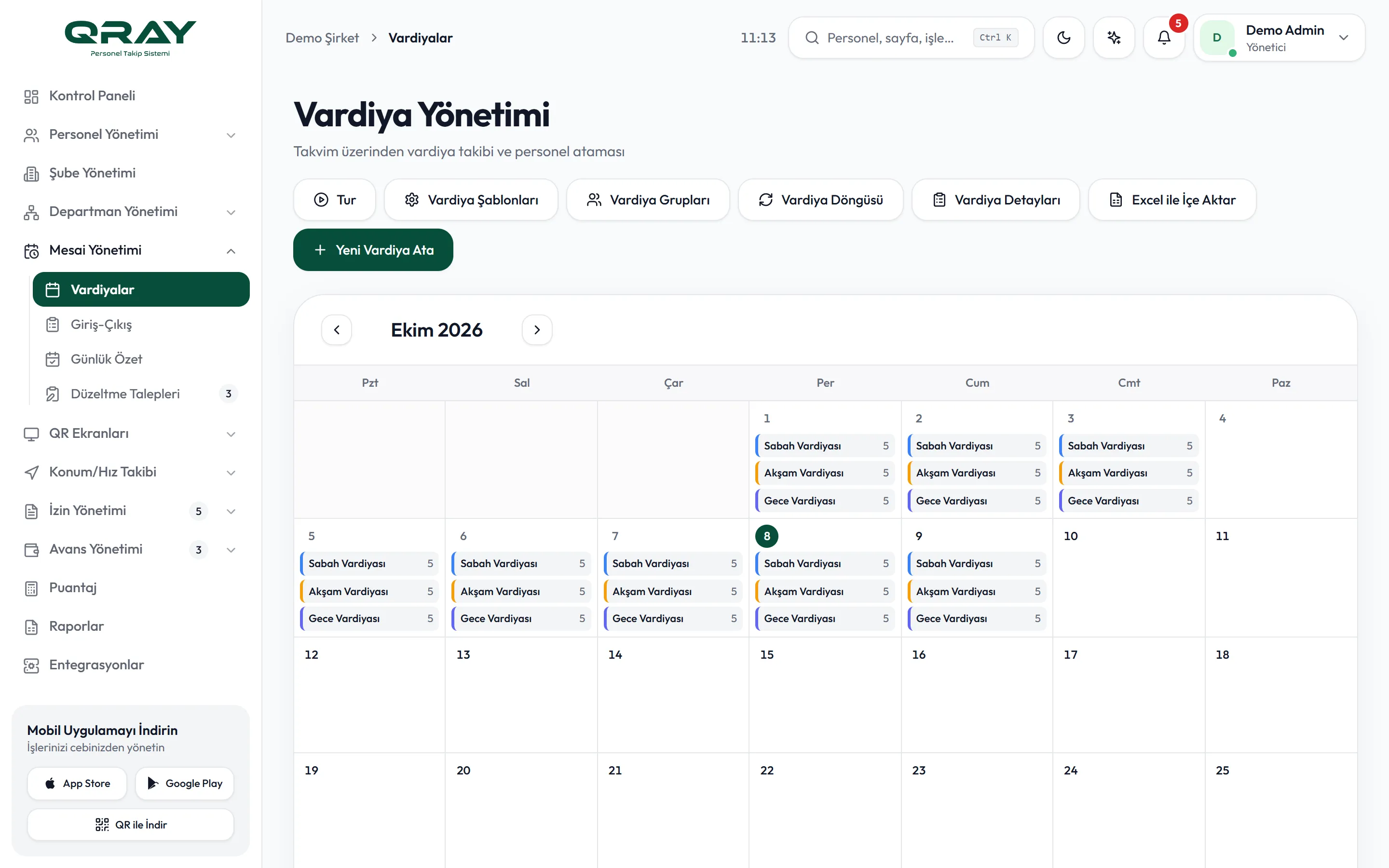
Task: Collapse the Mesai Yönetimi section
Action: click(x=130, y=250)
